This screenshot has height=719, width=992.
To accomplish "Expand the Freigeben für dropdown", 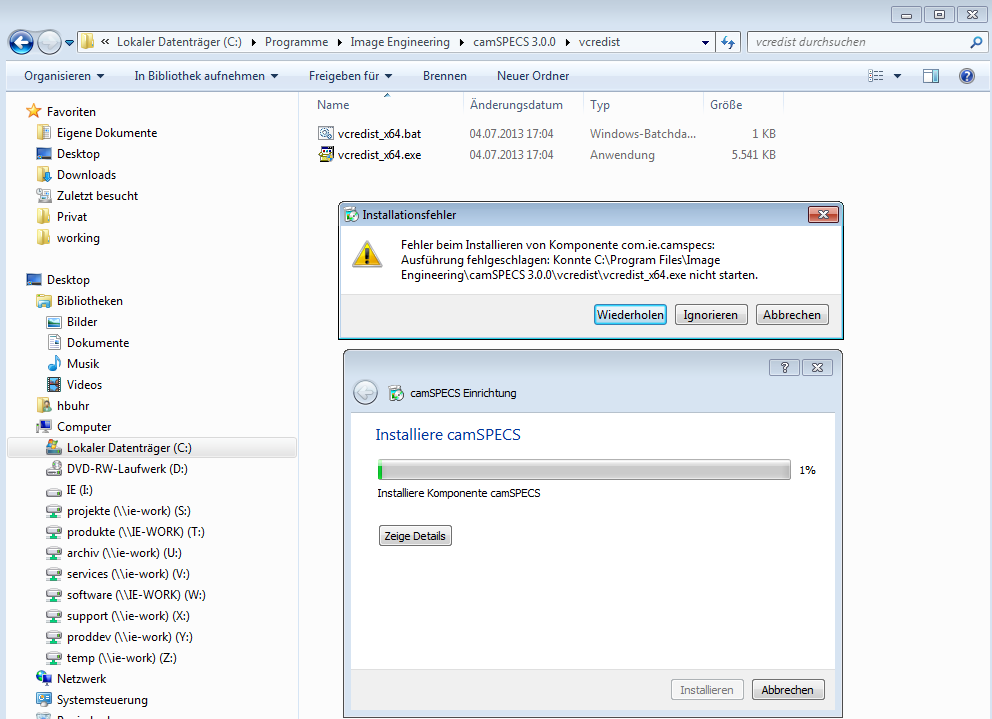I will (350, 76).
